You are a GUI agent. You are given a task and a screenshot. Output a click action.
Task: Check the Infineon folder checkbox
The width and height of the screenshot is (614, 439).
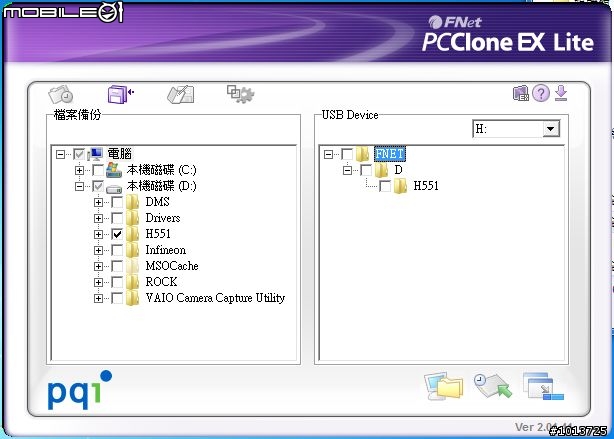tap(117, 250)
